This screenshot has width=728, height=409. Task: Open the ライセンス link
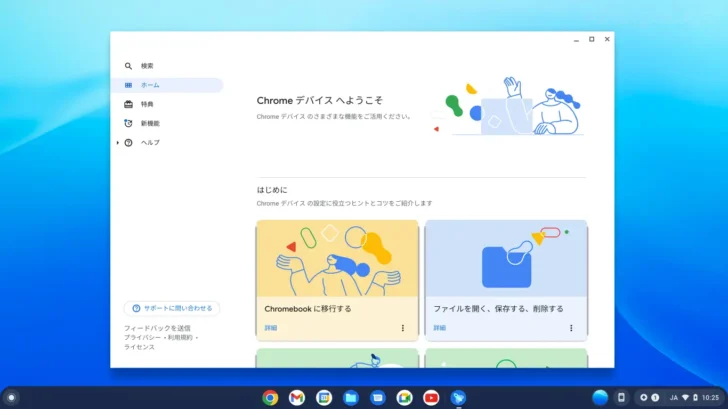[x=139, y=347]
